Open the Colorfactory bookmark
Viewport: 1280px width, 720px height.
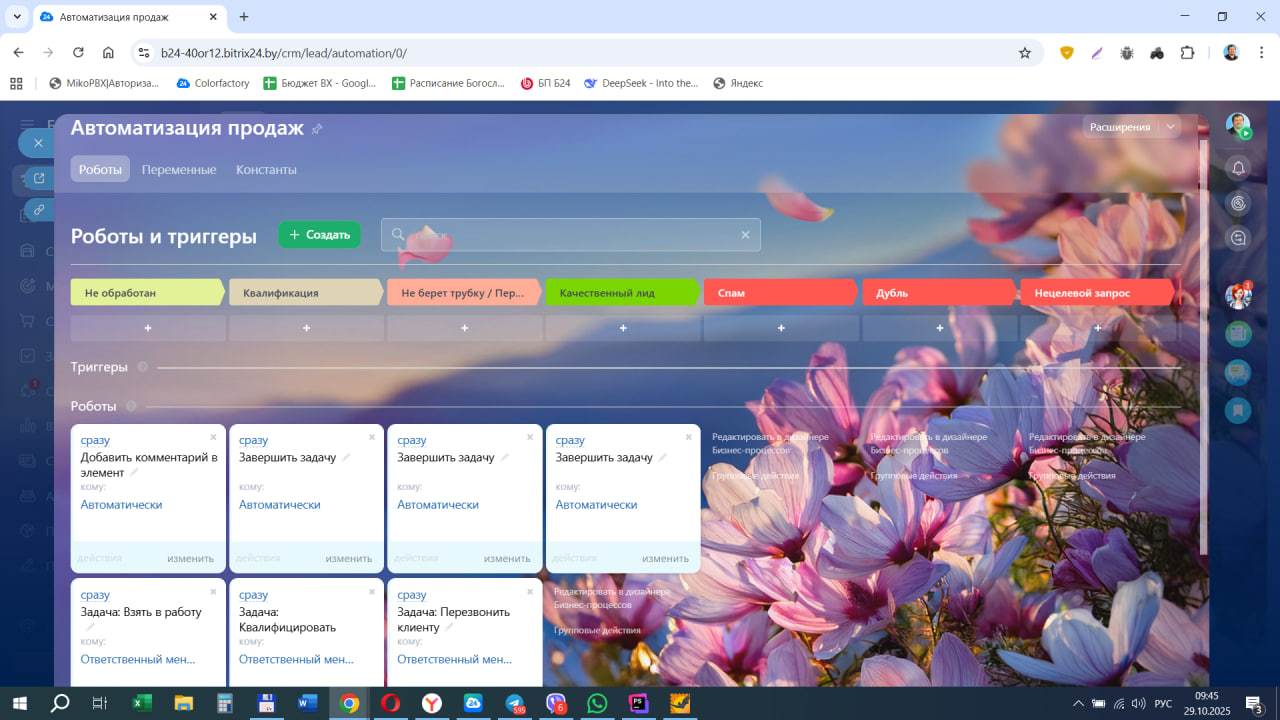(213, 83)
